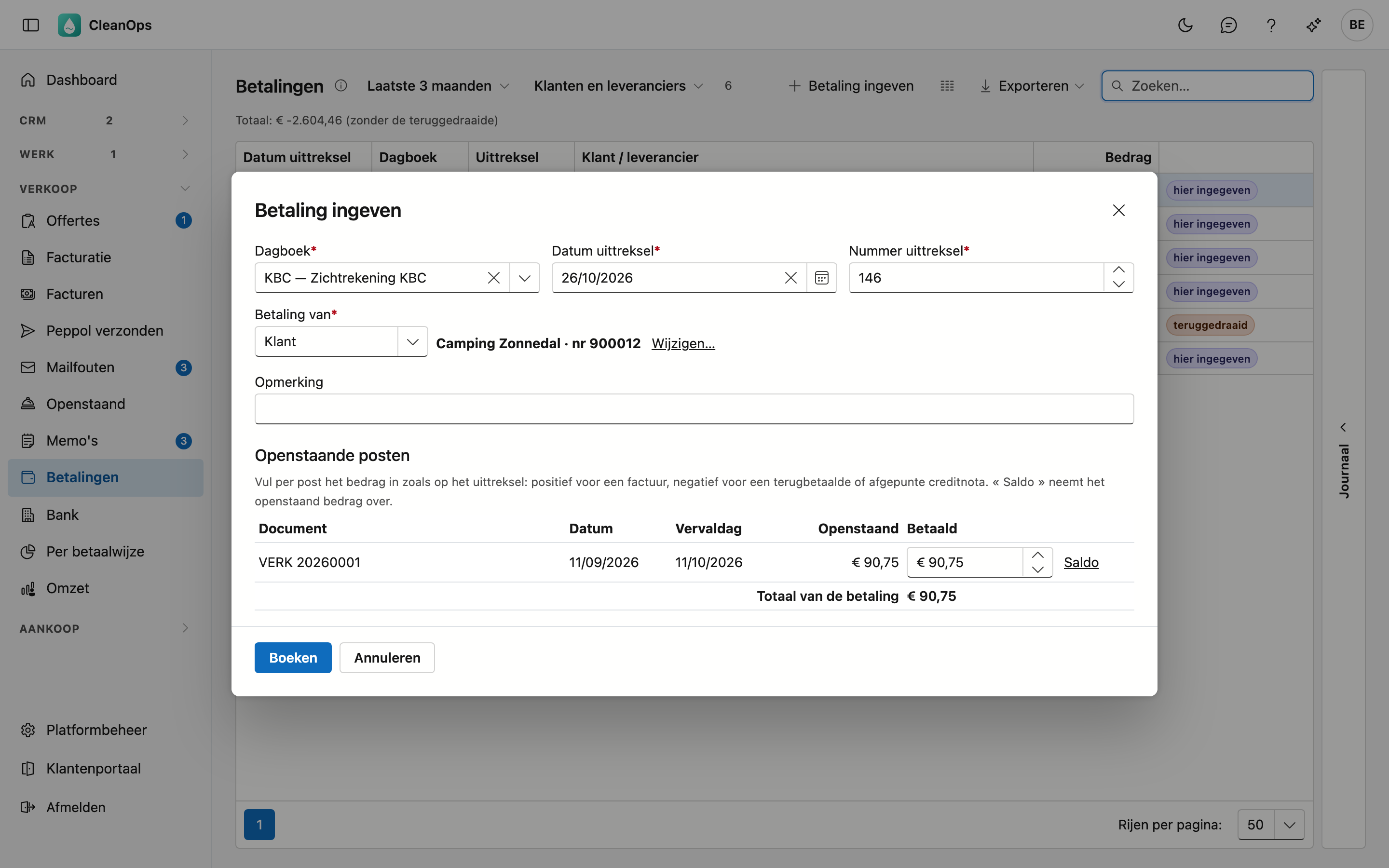Increase the Nummer uittreksel value
This screenshot has width=1389, height=868.
(1118, 271)
